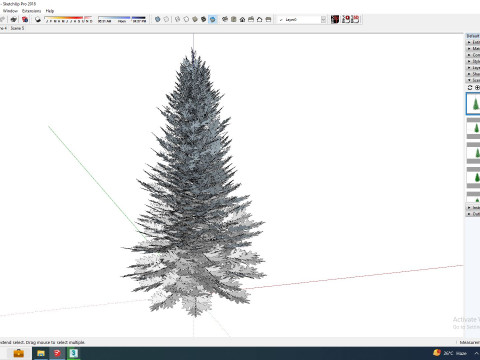480x360 pixels.
Task: Select the second scene tree thumbnail
Action: [474, 128]
